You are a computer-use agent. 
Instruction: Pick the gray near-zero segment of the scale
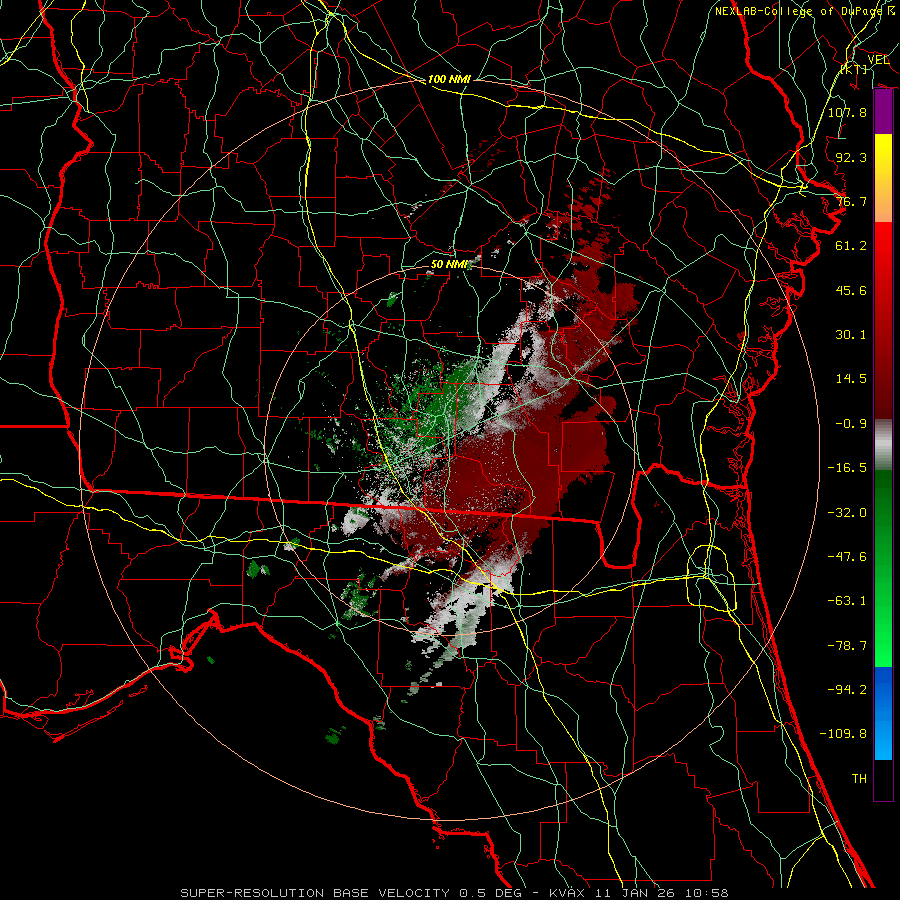tap(883, 445)
